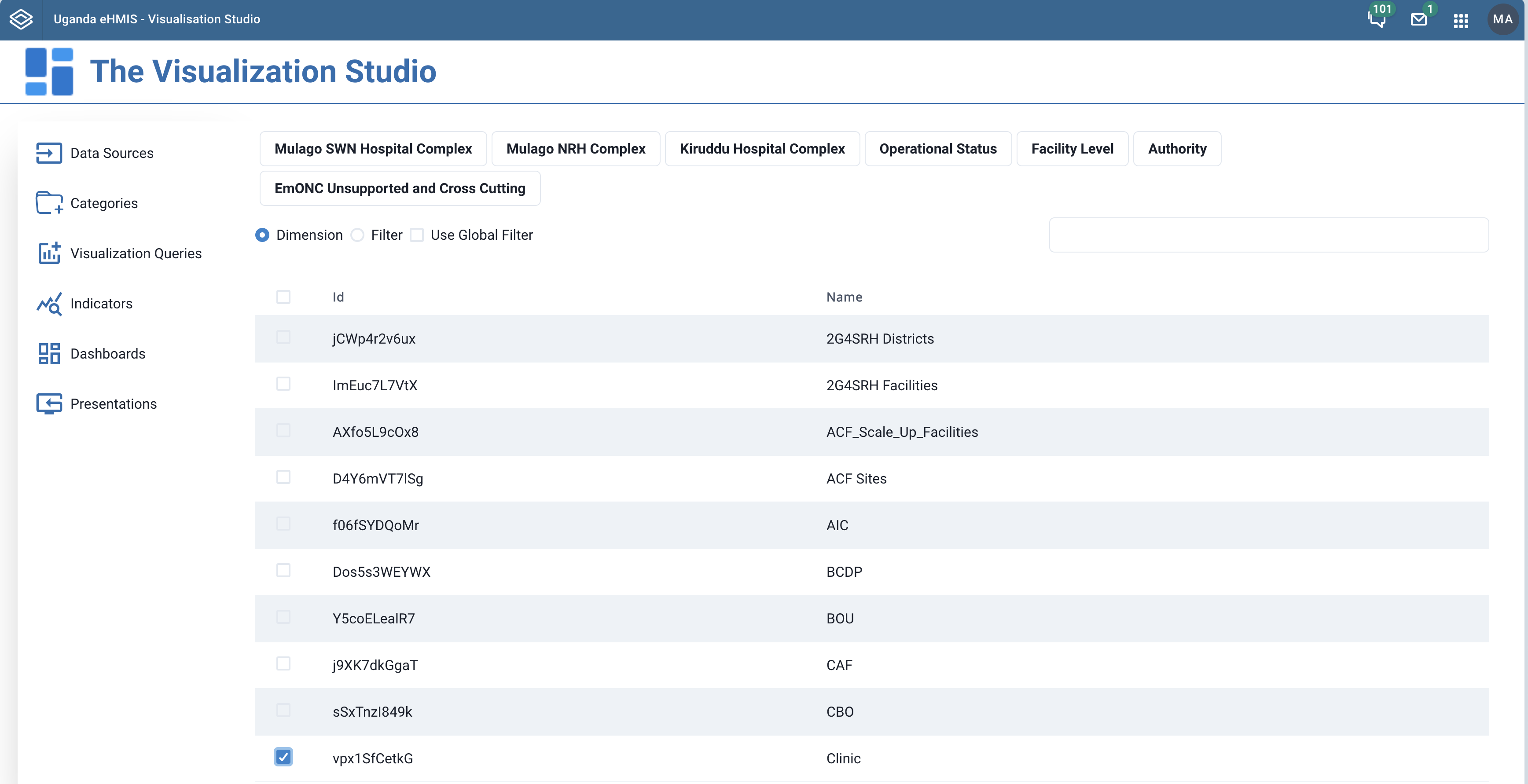1528x784 pixels.
Task: Click the Data Sources sidebar icon
Action: 49,153
